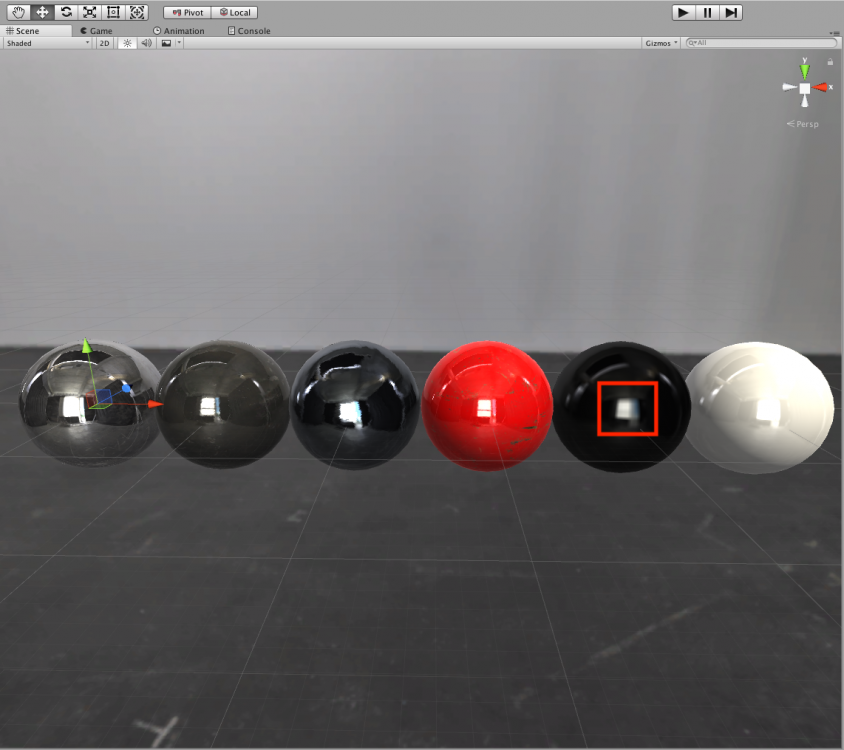Click the orientation gizmo center cube
This screenshot has width=844, height=750.
pyautogui.click(x=804, y=88)
